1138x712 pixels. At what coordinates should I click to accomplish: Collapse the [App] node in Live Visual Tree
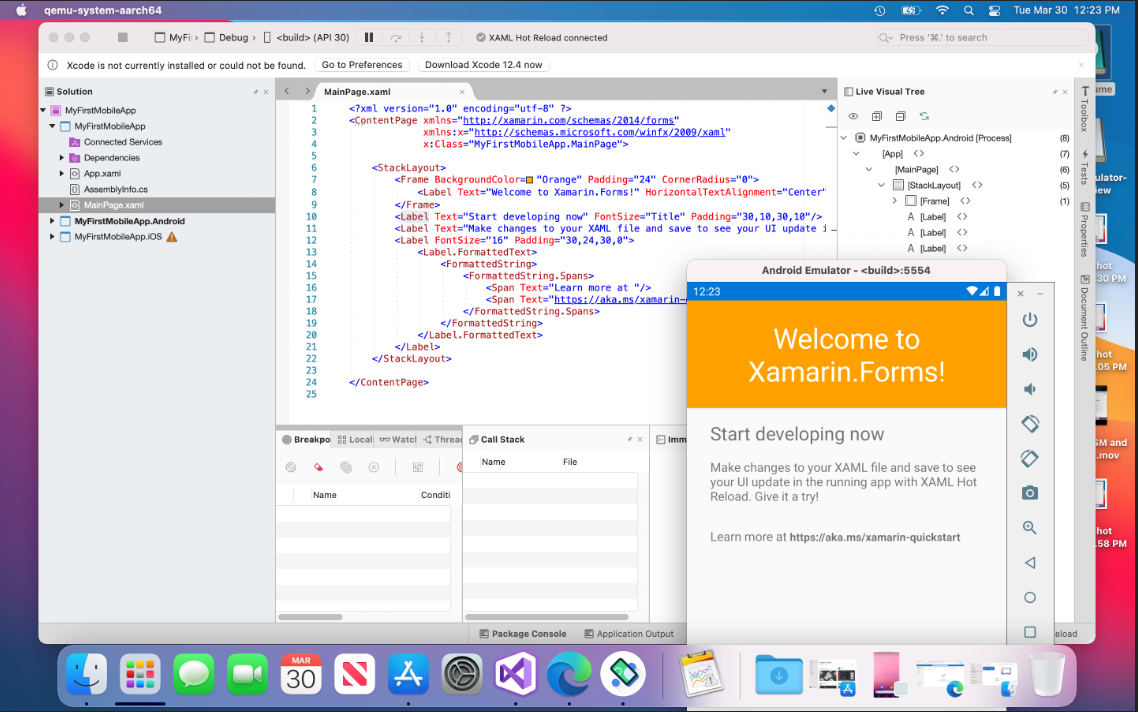click(x=856, y=153)
